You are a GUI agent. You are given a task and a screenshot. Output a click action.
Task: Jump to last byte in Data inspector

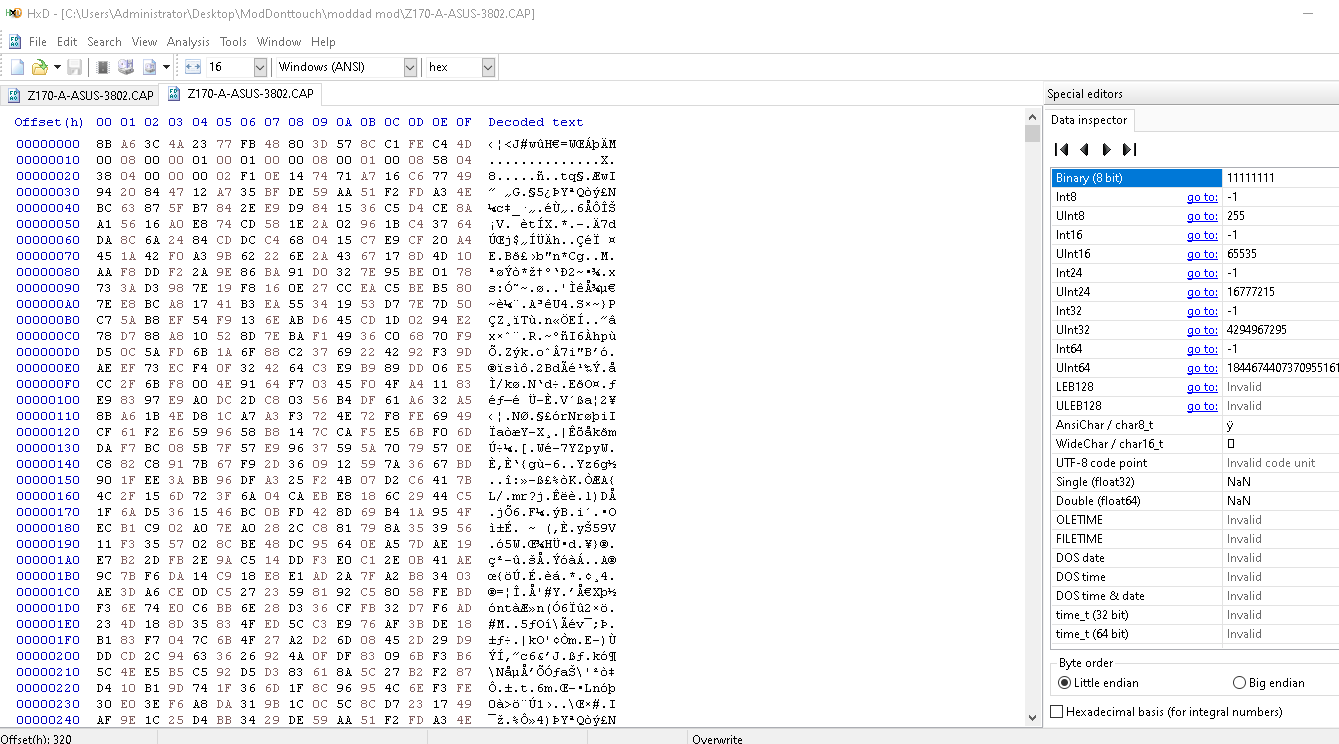click(x=1129, y=149)
